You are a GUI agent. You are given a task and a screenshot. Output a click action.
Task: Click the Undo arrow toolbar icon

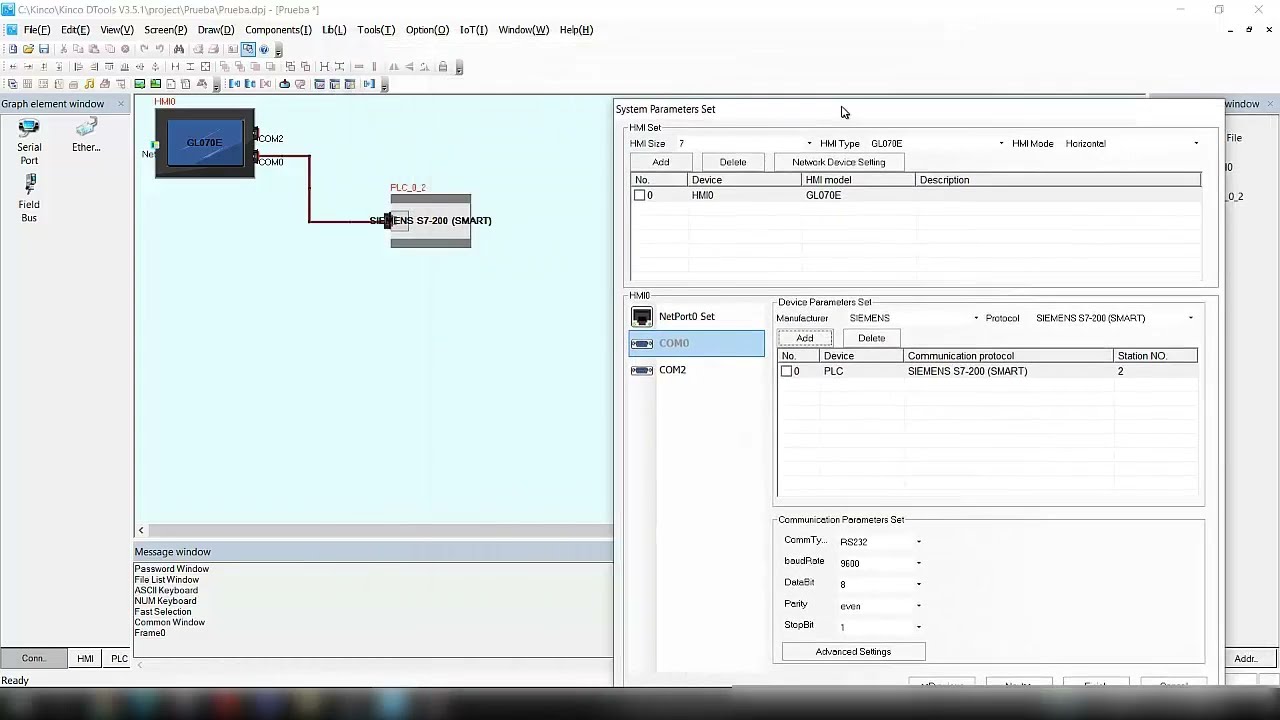144,49
